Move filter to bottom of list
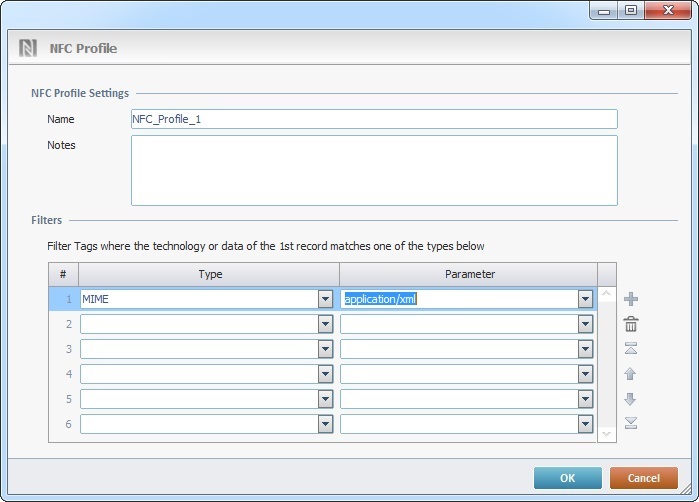The width and height of the screenshot is (699, 502). click(630, 423)
